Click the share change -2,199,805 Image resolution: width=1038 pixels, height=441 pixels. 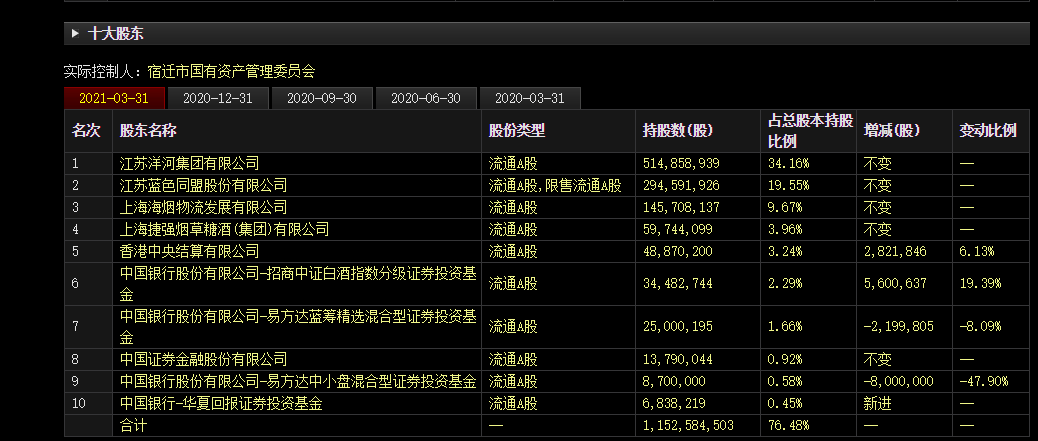click(x=898, y=326)
